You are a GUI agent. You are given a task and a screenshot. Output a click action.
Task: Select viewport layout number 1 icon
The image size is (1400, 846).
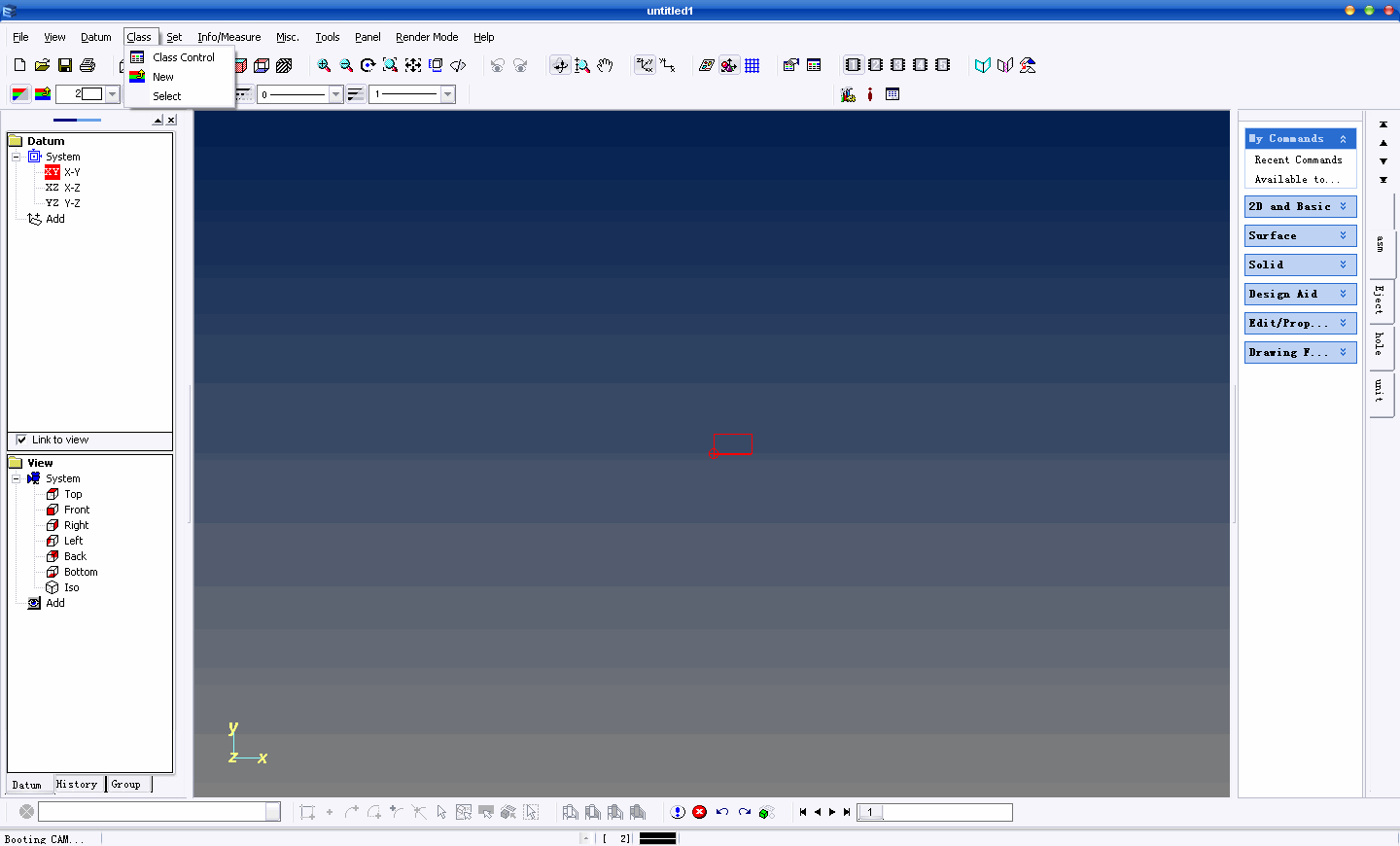point(853,65)
